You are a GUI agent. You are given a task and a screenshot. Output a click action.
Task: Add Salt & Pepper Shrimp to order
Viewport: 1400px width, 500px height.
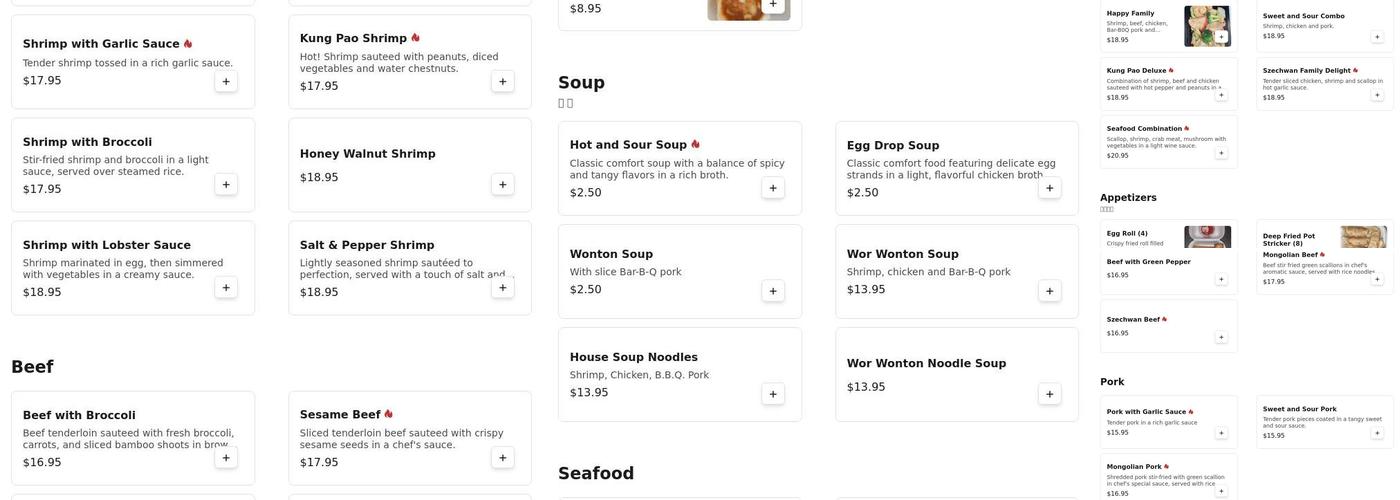point(503,288)
